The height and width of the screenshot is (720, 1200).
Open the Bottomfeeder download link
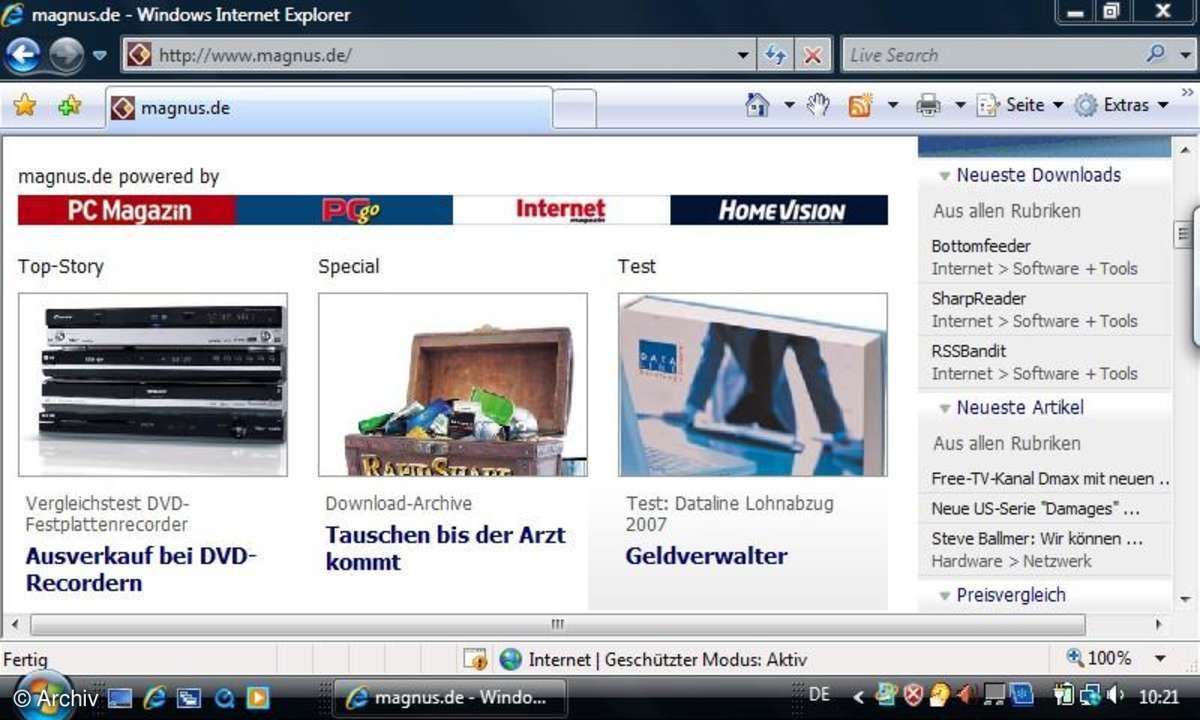(x=981, y=246)
